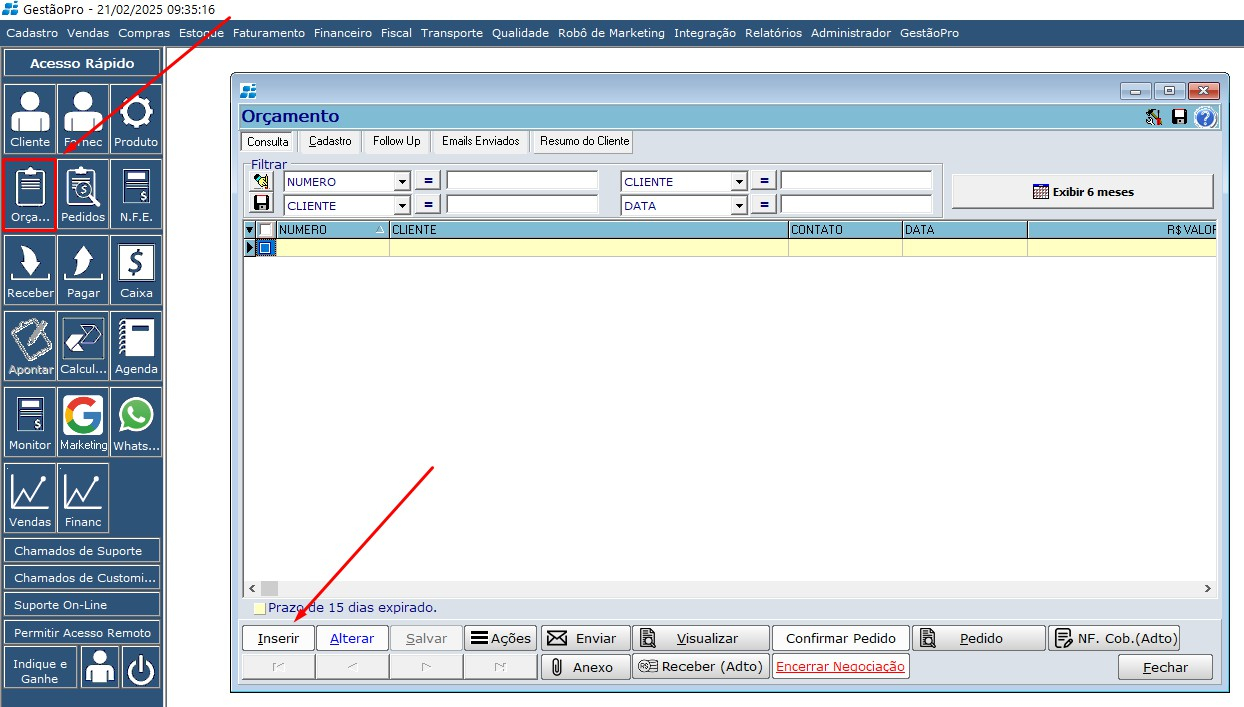Image resolution: width=1244 pixels, height=707 pixels.
Task: Open the Calculadora icon
Action: point(83,346)
